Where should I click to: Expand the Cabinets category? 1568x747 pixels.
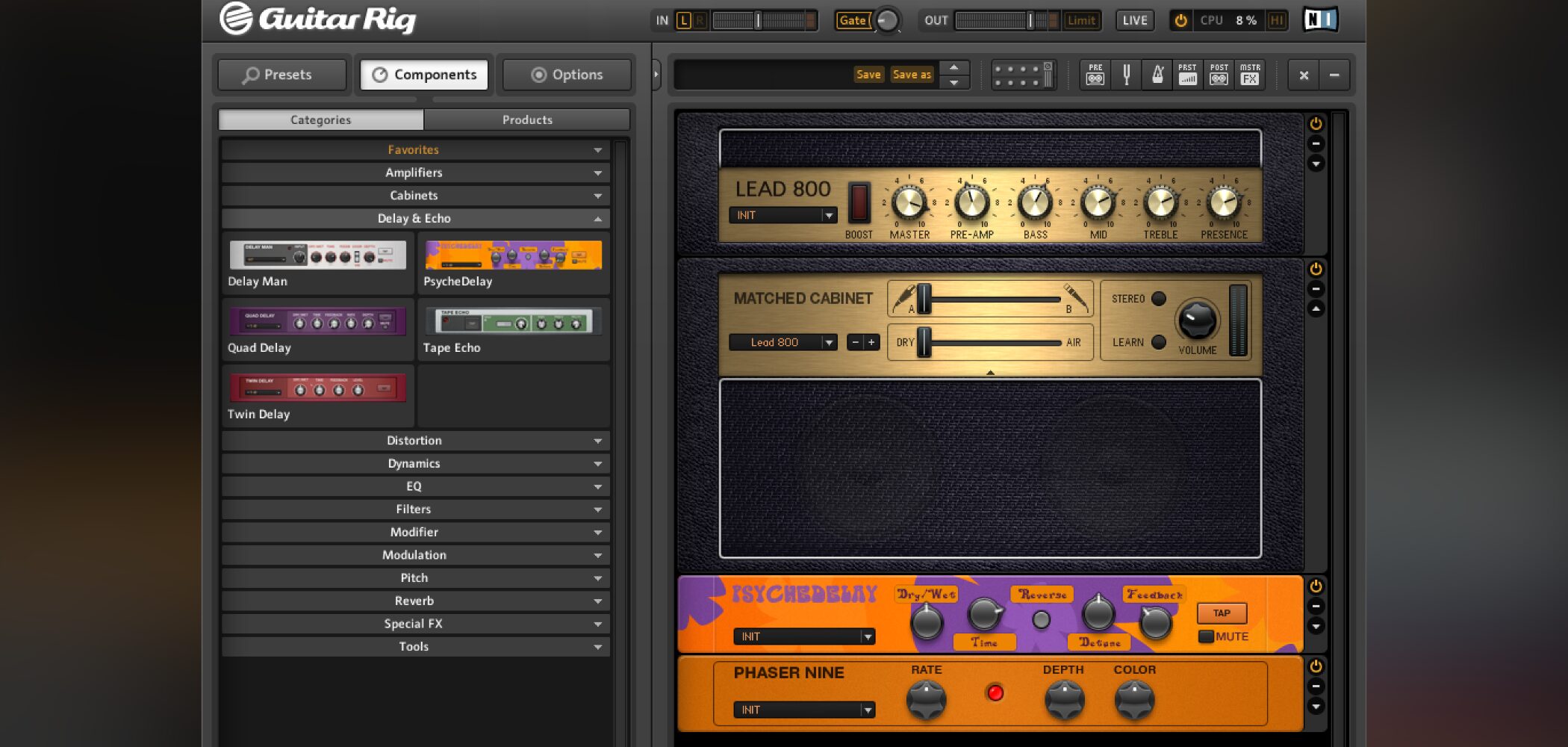tap(415, 196)
